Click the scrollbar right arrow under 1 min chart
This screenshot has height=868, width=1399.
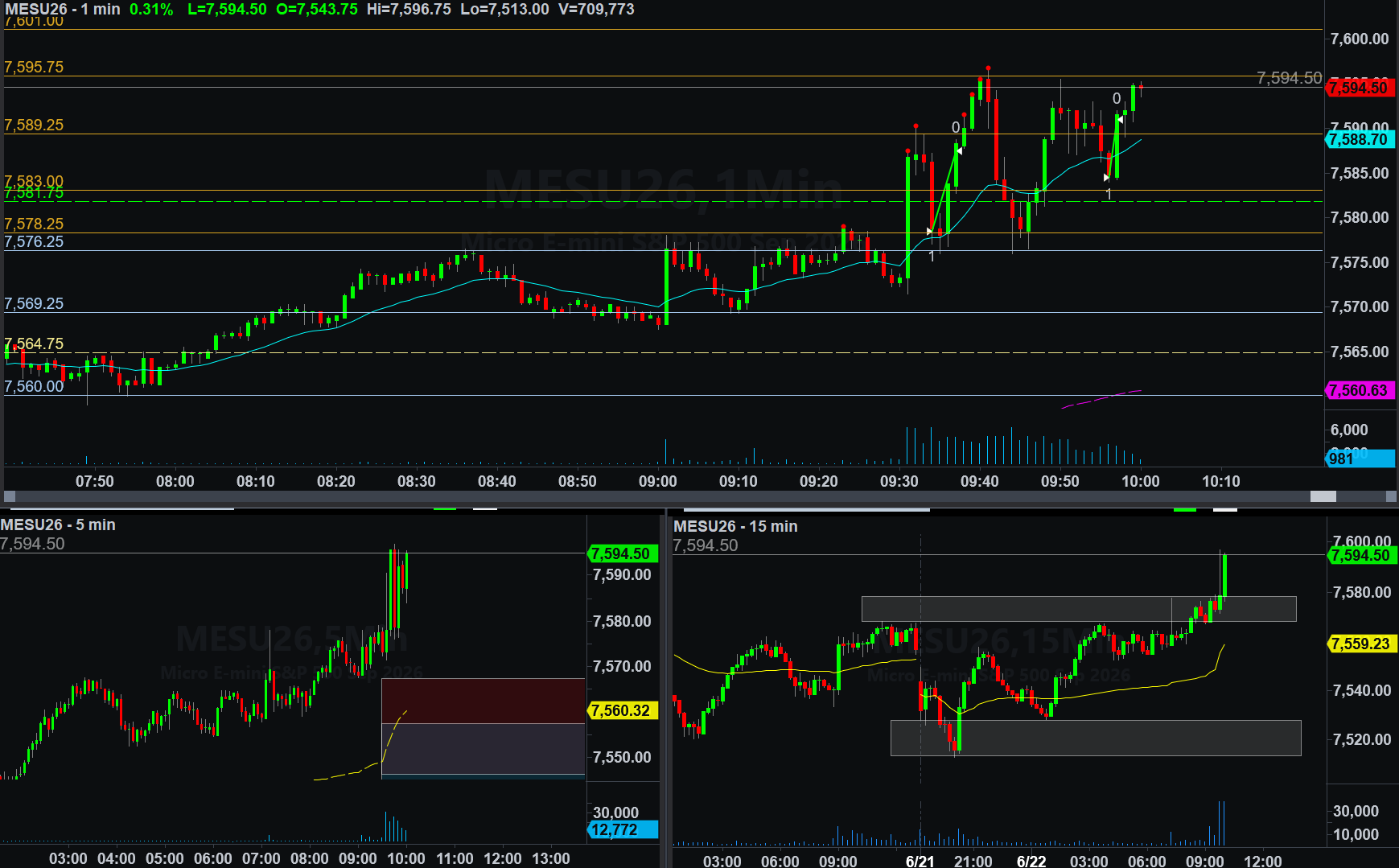[x=1390, y=496]
